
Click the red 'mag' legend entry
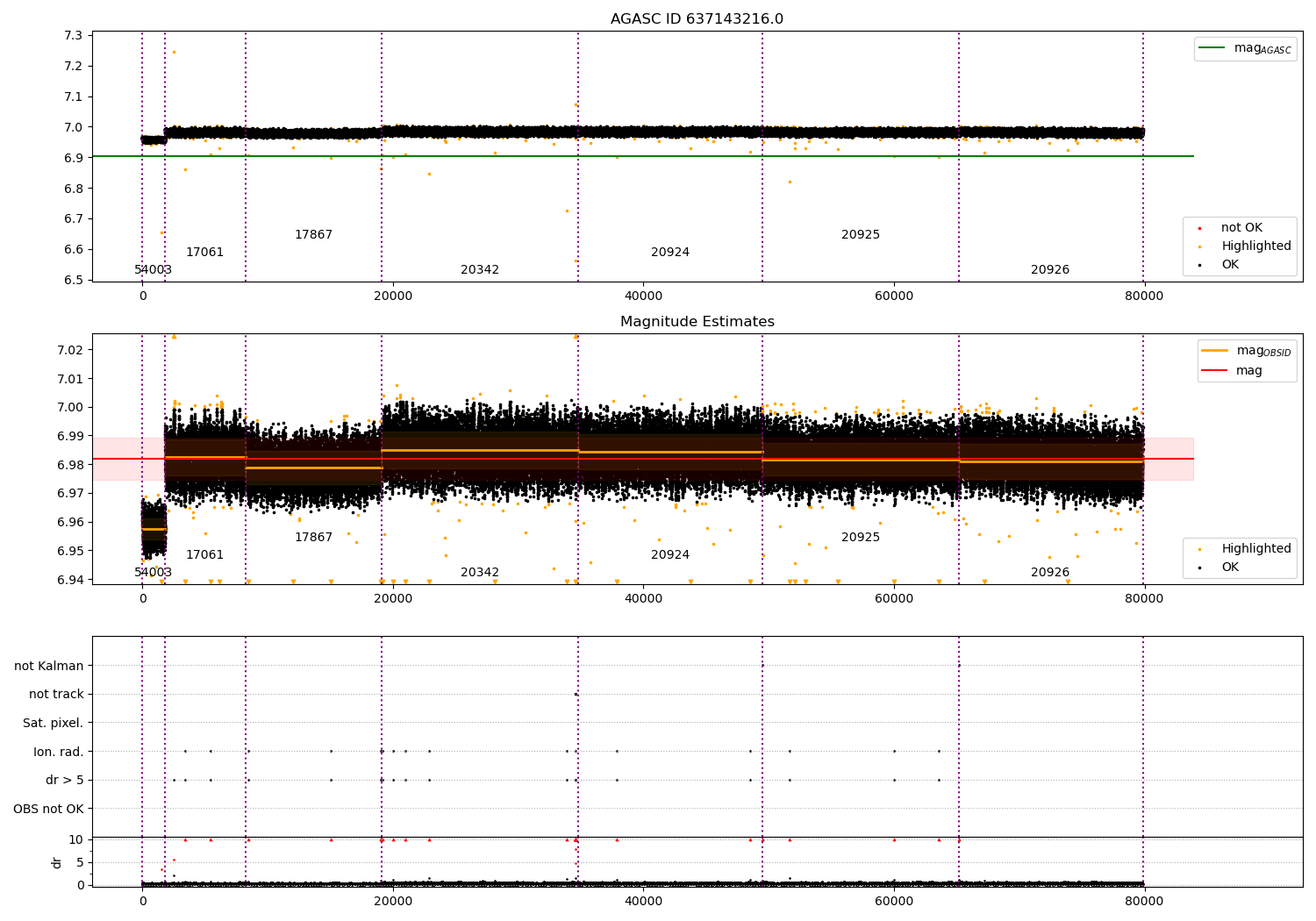(x=1233, y=371)
